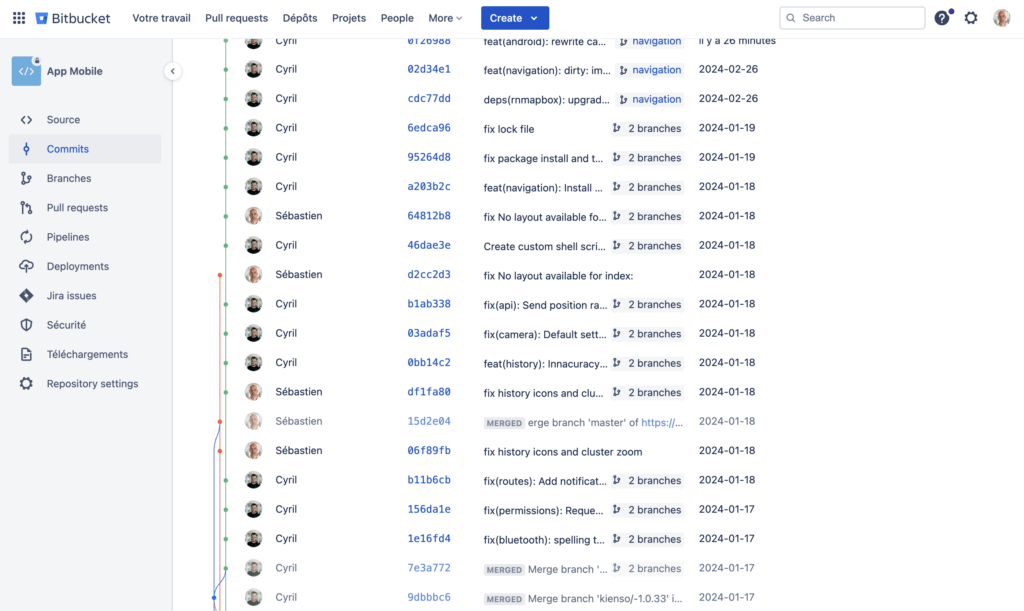The image size is (1024, 611).
Task: Click Sébastien's avatar on commit 64812b8 row
Action: pos(253,216)
